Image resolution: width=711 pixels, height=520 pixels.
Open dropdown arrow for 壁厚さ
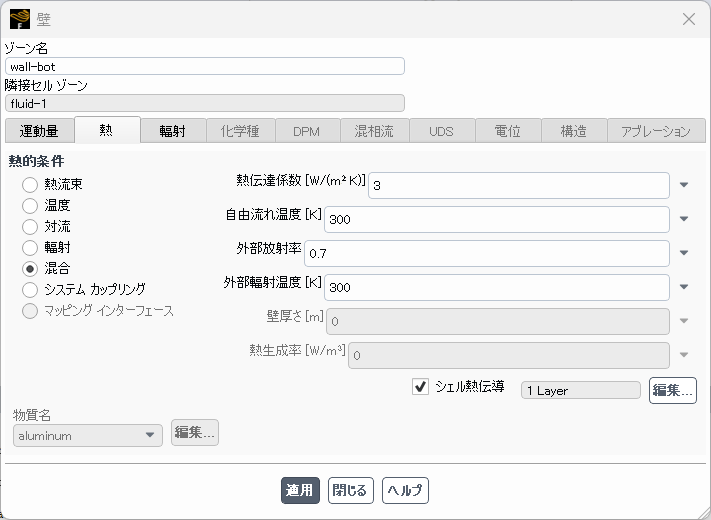pos(684,321)
